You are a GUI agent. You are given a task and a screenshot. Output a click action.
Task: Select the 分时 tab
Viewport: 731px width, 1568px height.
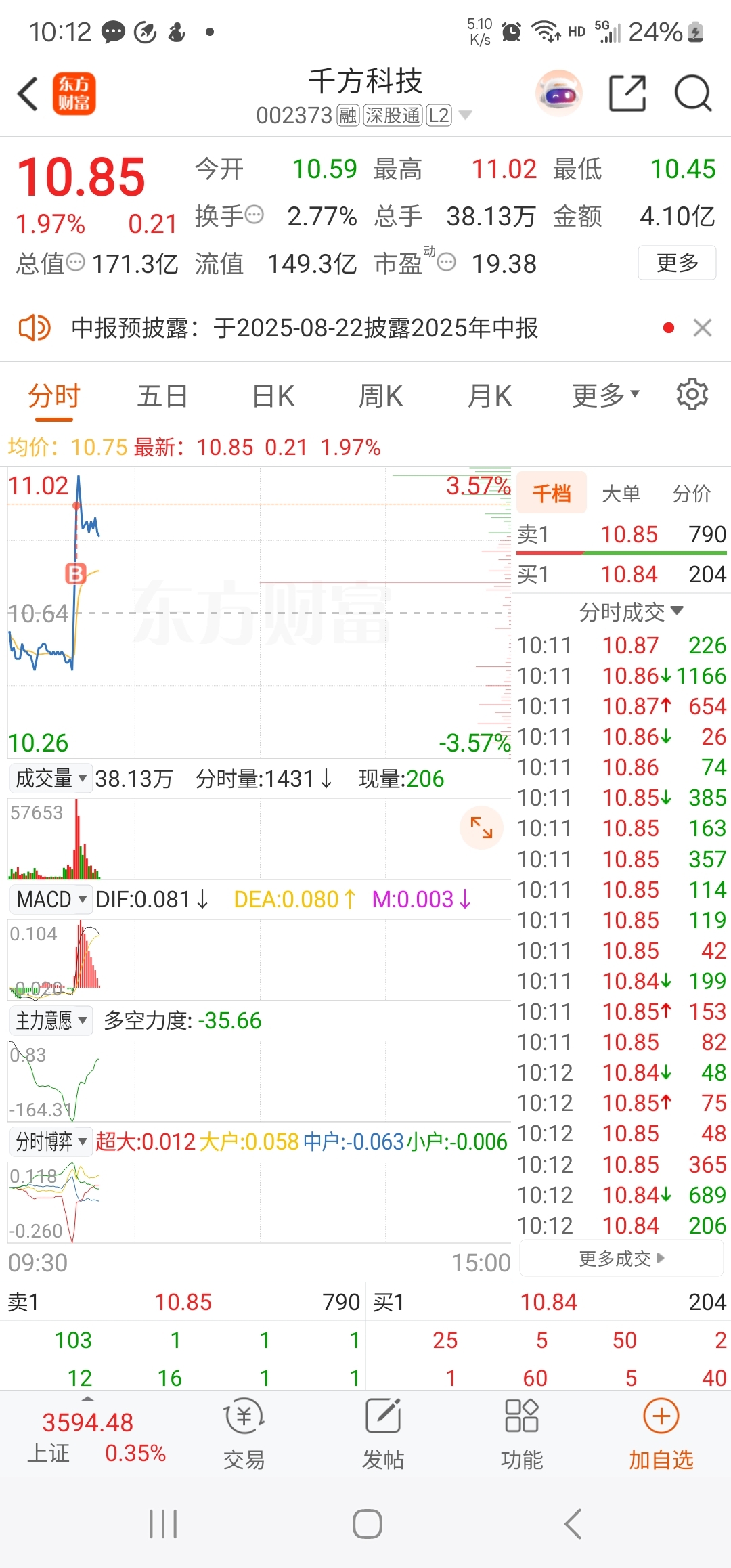click(54, 395)
